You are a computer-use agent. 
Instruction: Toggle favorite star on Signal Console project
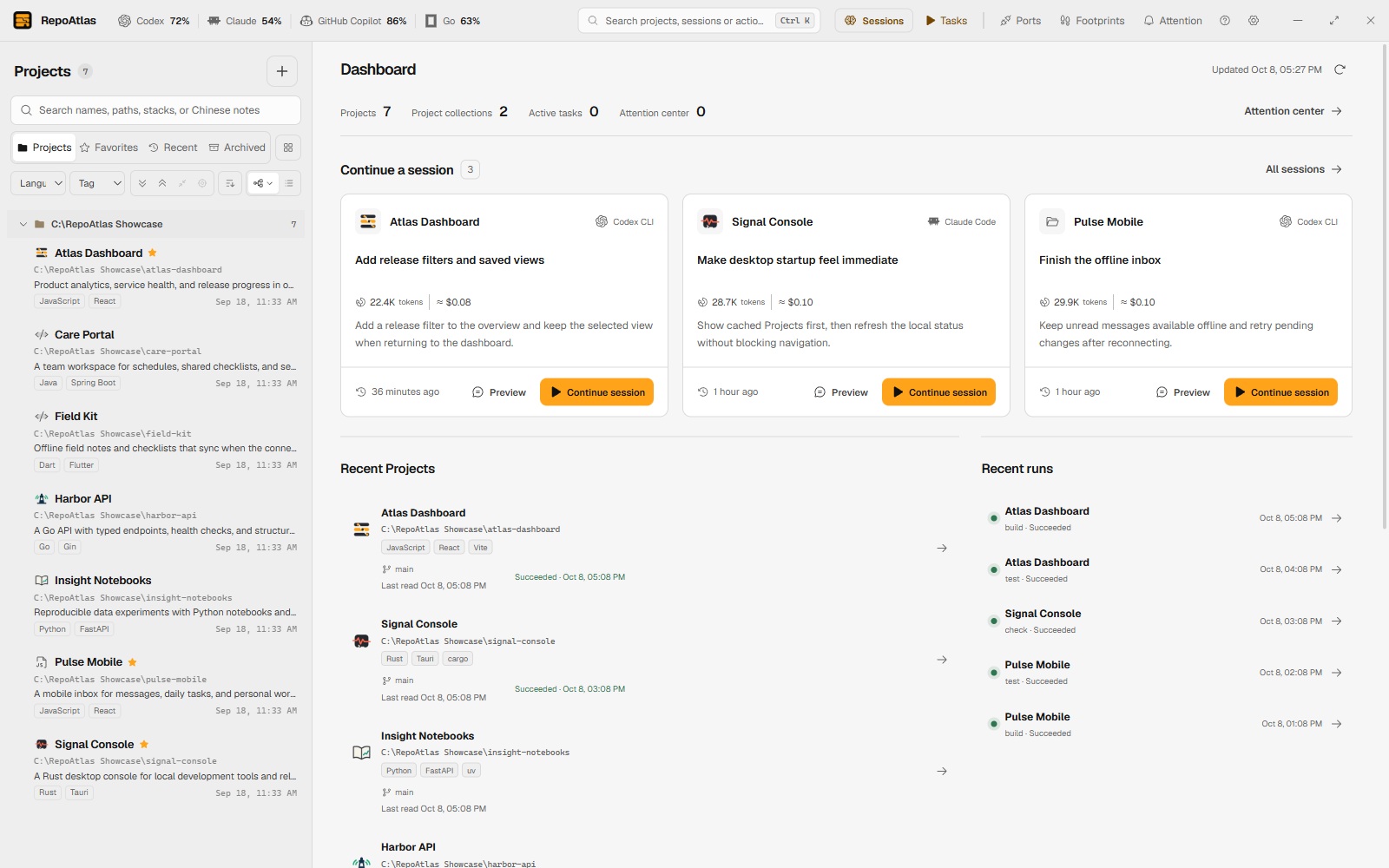tap(144, 744)
